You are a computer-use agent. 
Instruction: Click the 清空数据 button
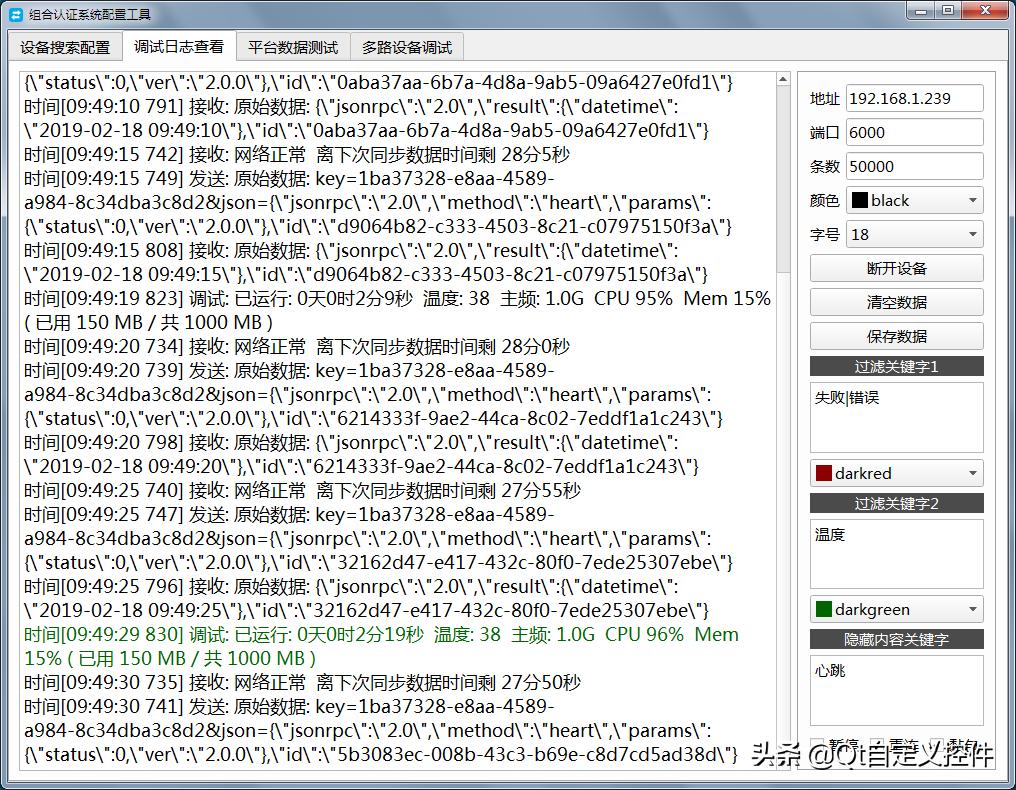point(896,302)
